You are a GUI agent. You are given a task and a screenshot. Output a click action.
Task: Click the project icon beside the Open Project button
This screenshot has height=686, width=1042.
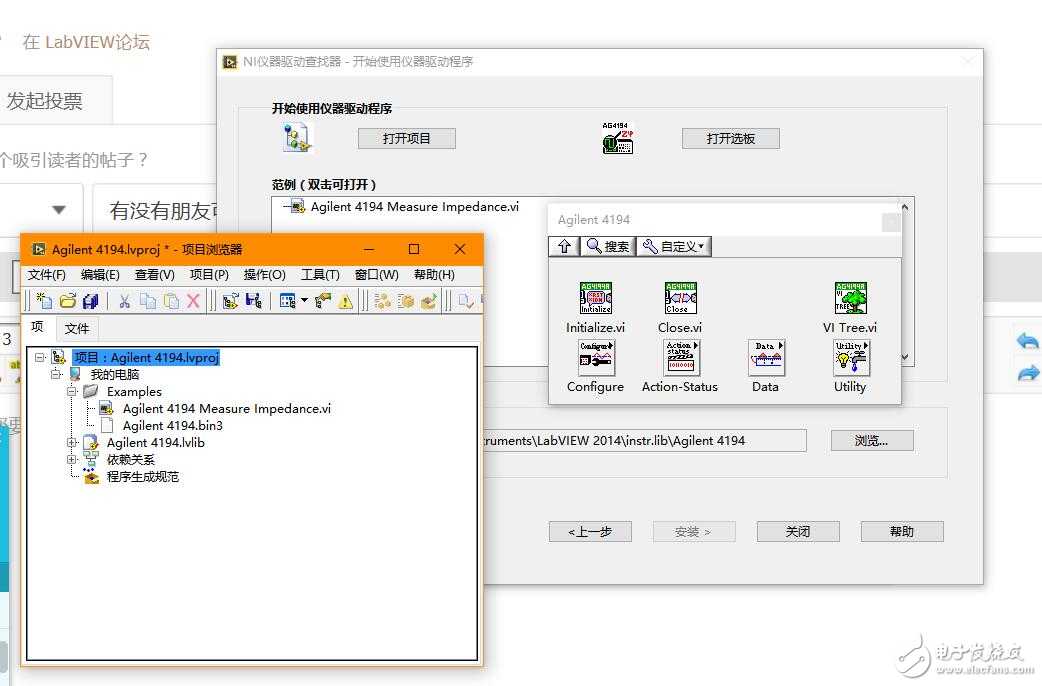point(297,138)
